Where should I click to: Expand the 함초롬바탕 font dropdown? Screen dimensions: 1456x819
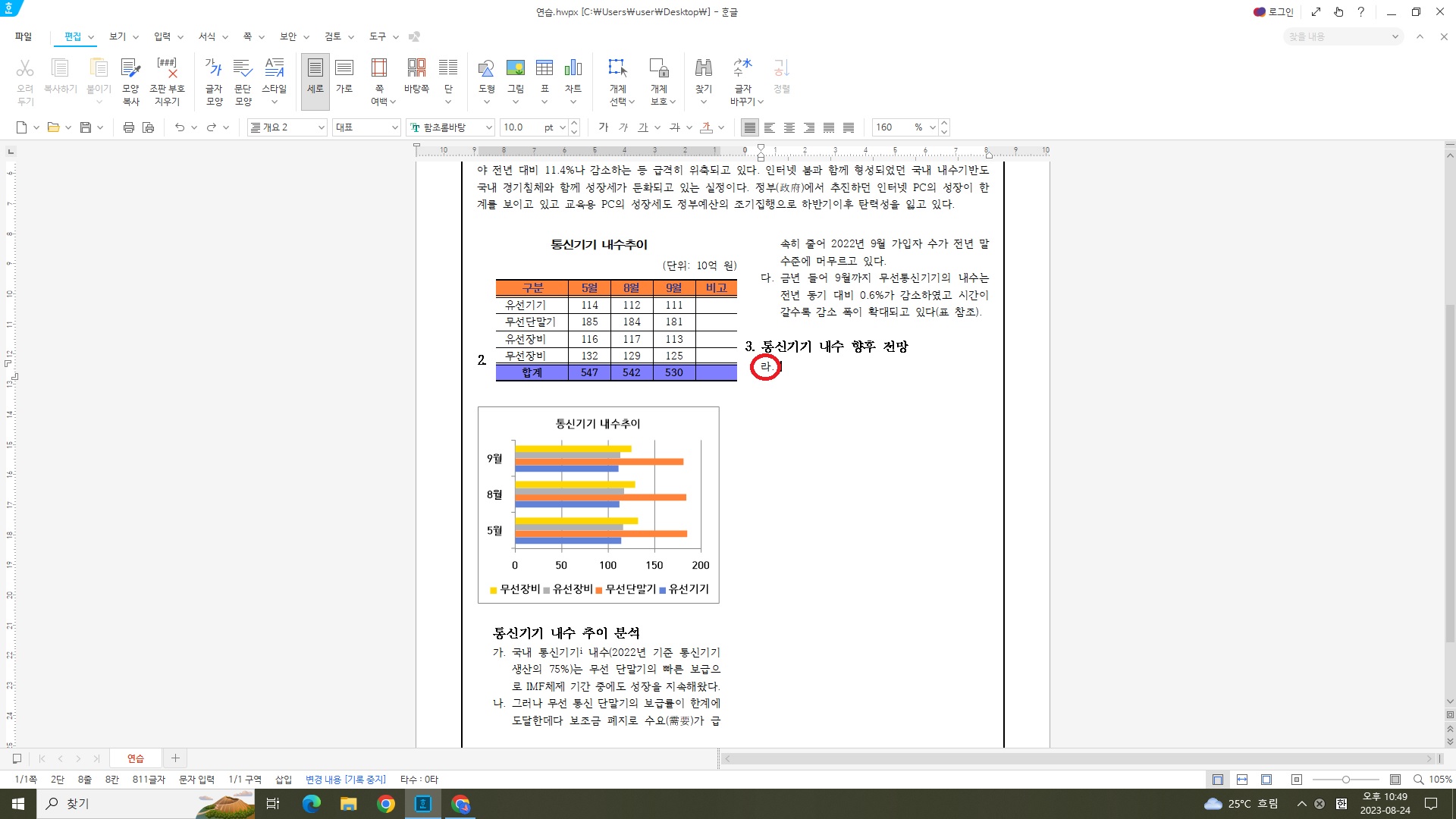[488, 127]
